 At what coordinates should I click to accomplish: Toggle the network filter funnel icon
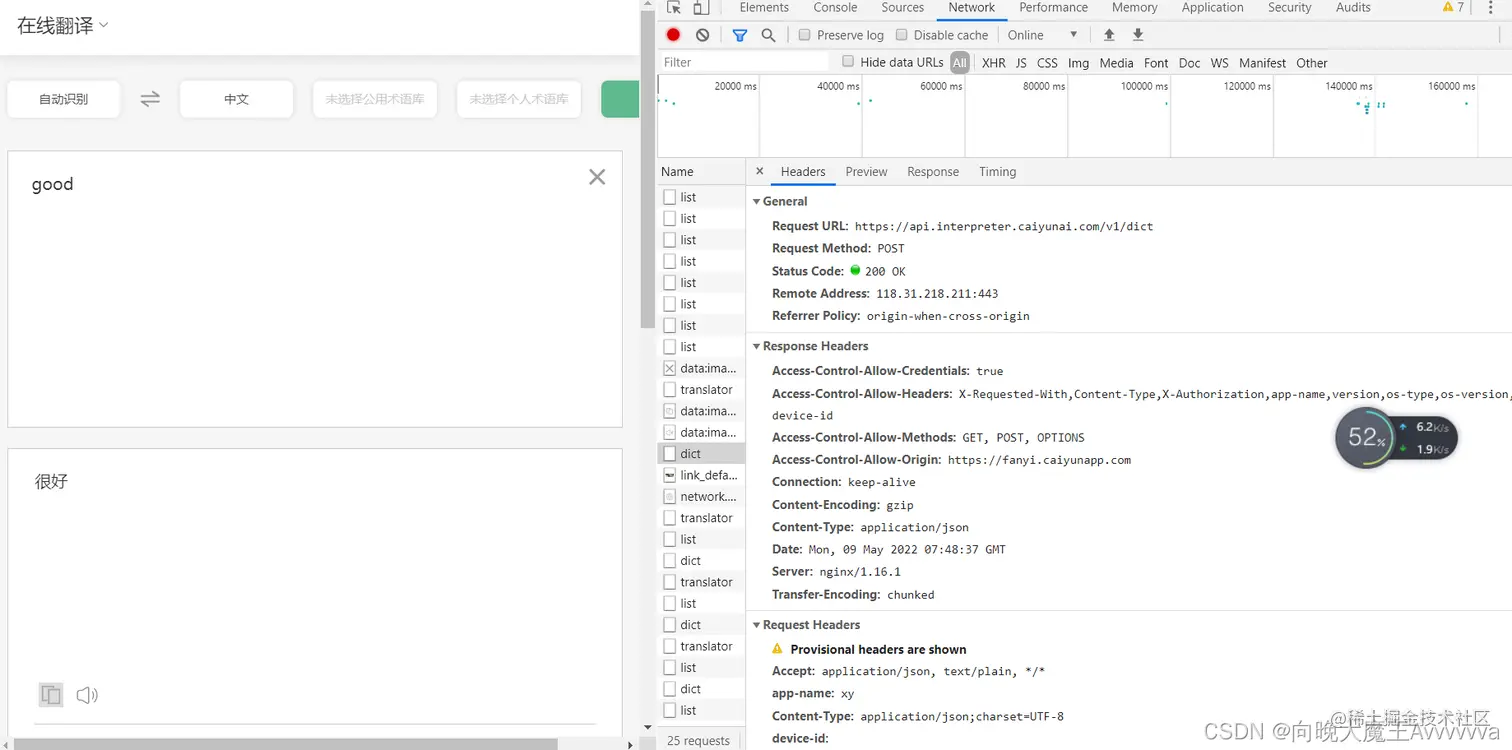click(x=740, y=35)
